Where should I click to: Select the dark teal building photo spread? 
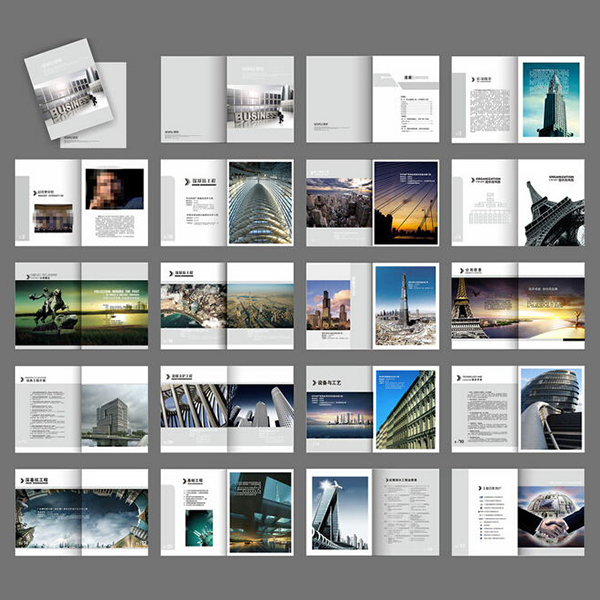pos(259,511)
